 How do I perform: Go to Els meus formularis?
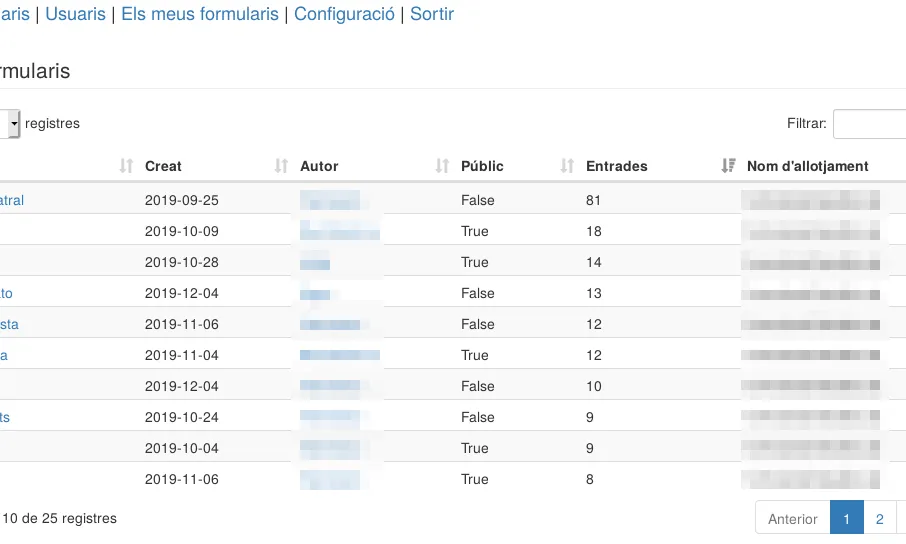pos(200,15)
